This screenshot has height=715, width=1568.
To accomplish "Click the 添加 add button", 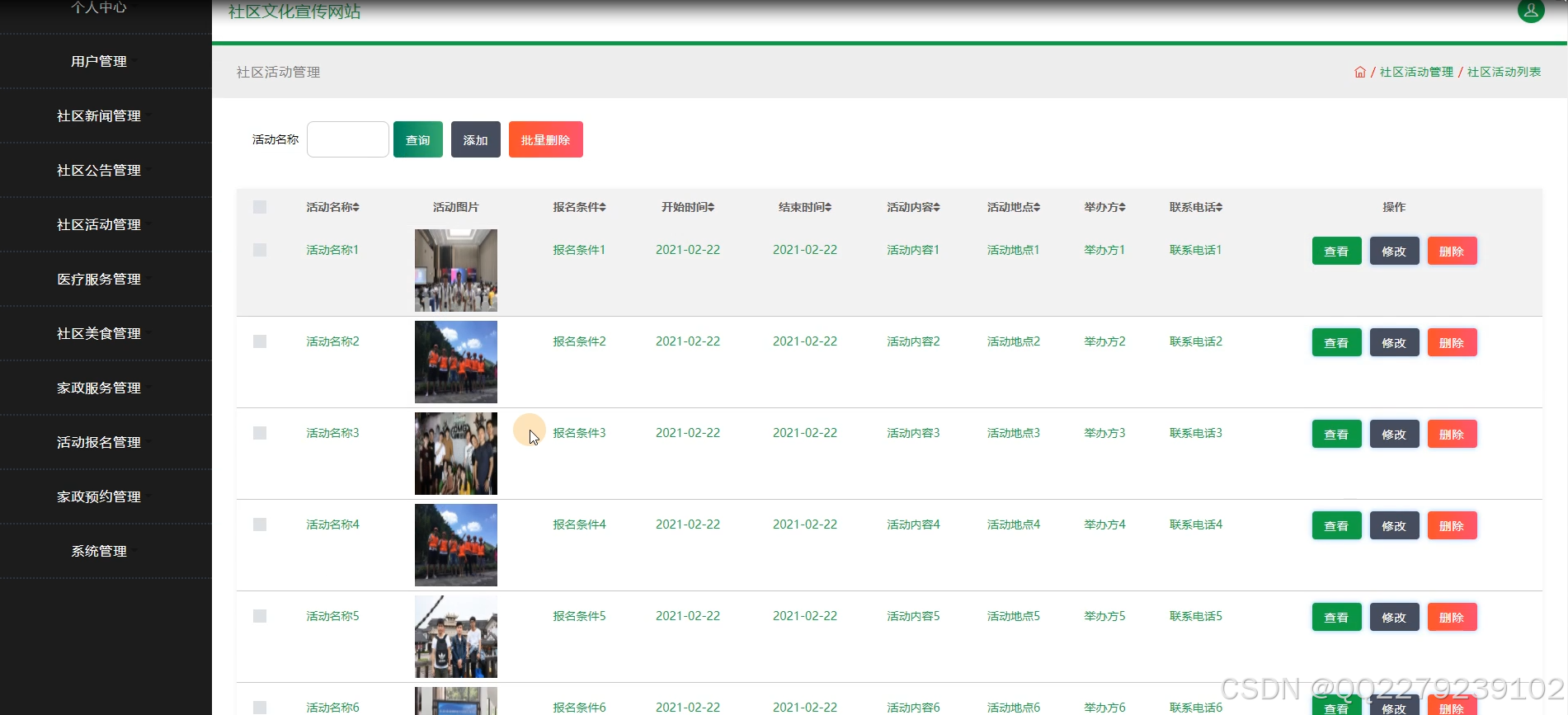I will (x=476, y=139).
